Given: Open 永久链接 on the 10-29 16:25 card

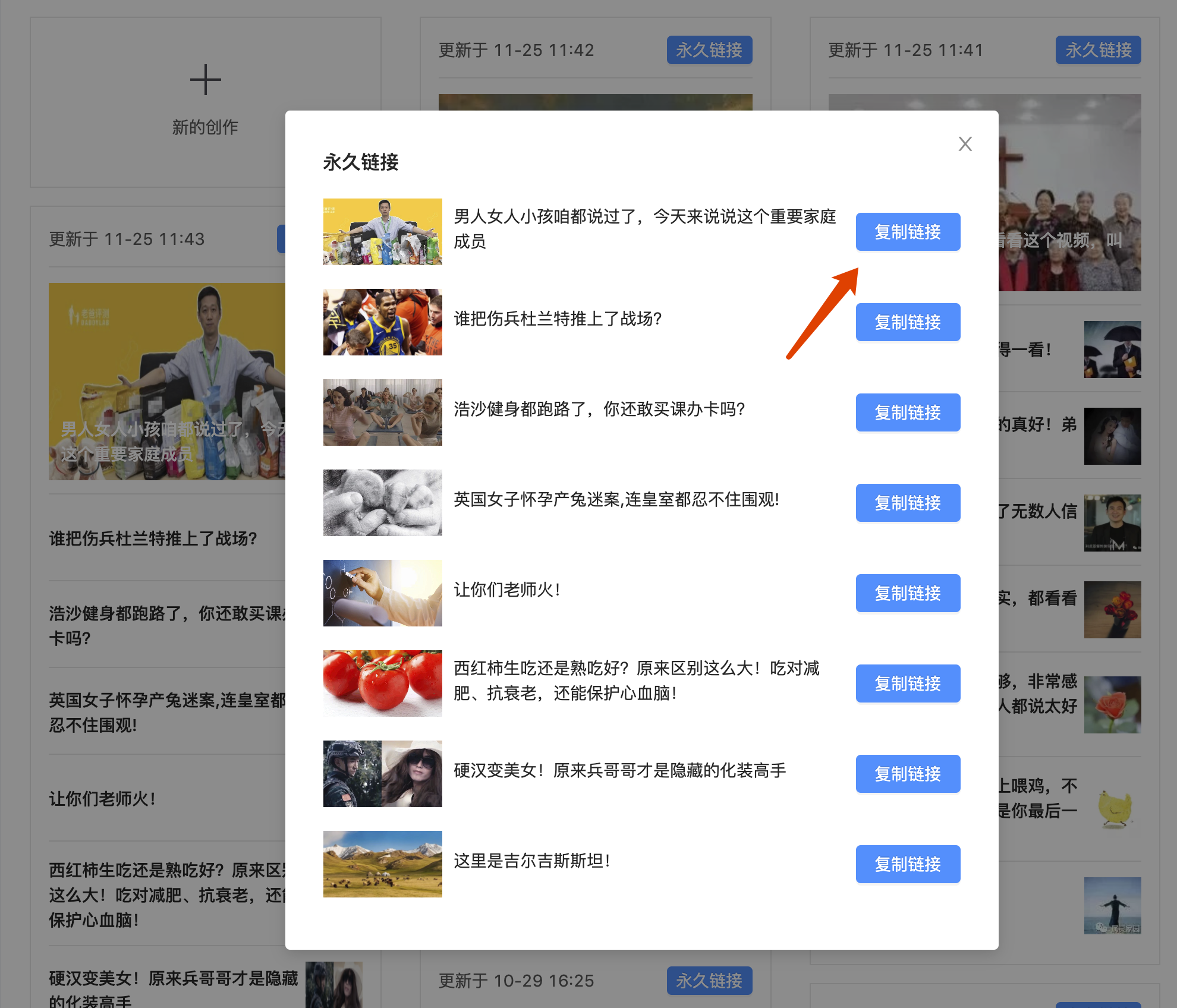Looking at the screenshot, I should click(x=709, y=981).
